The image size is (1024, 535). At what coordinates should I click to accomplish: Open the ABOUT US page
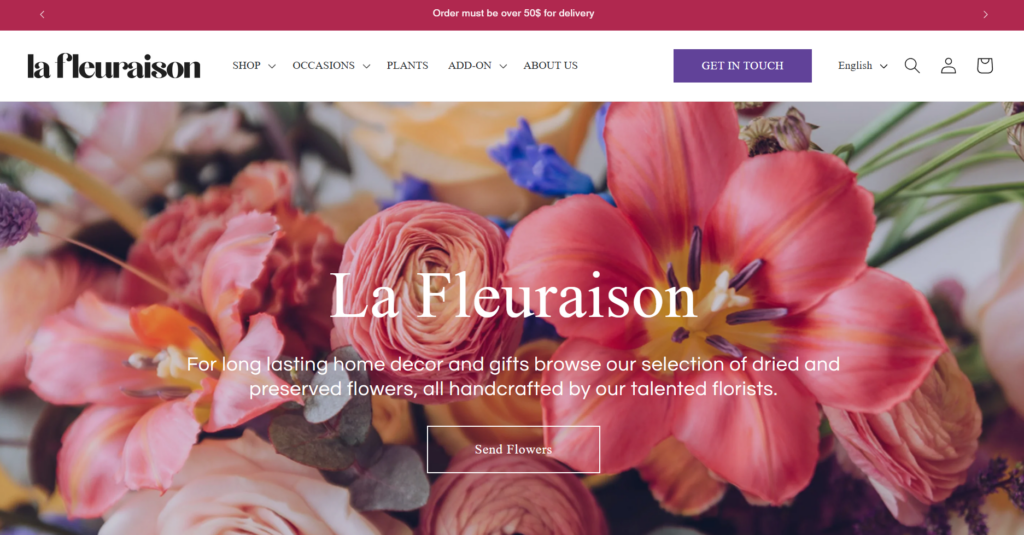click(x=551, y=65)
